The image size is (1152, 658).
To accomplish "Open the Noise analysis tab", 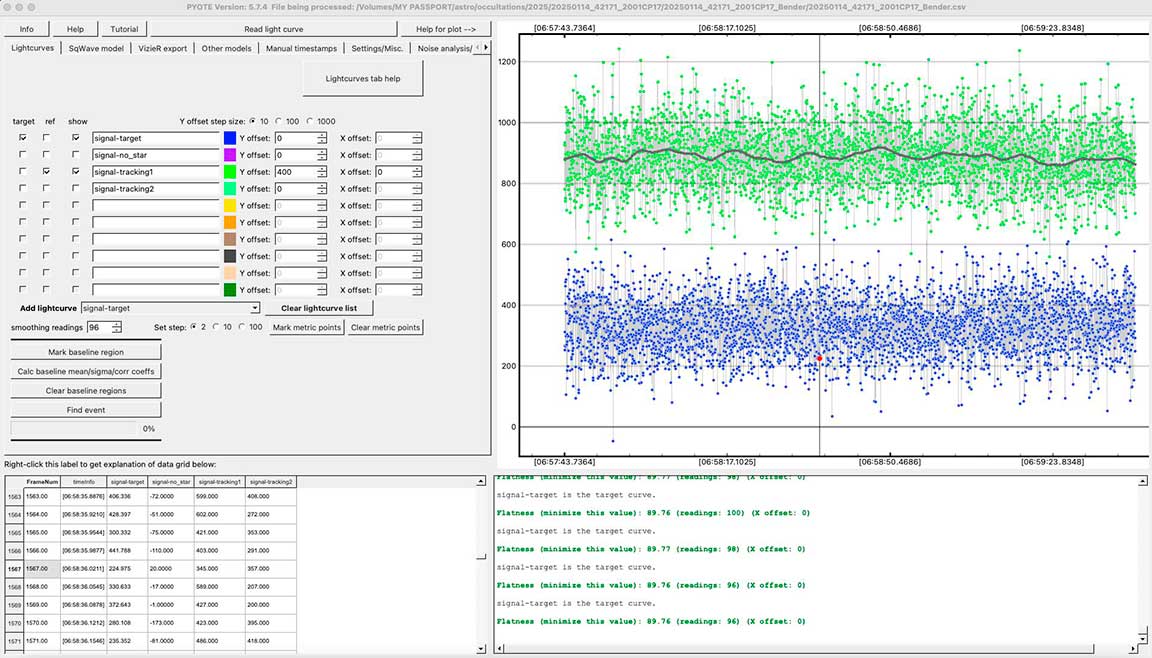I will pyautogui.click(x=444, y=48).
